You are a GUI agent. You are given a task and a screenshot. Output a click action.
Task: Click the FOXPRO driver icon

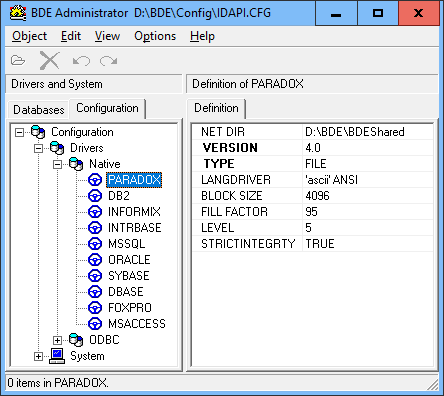pyautogui.click(x=95, y=308)
